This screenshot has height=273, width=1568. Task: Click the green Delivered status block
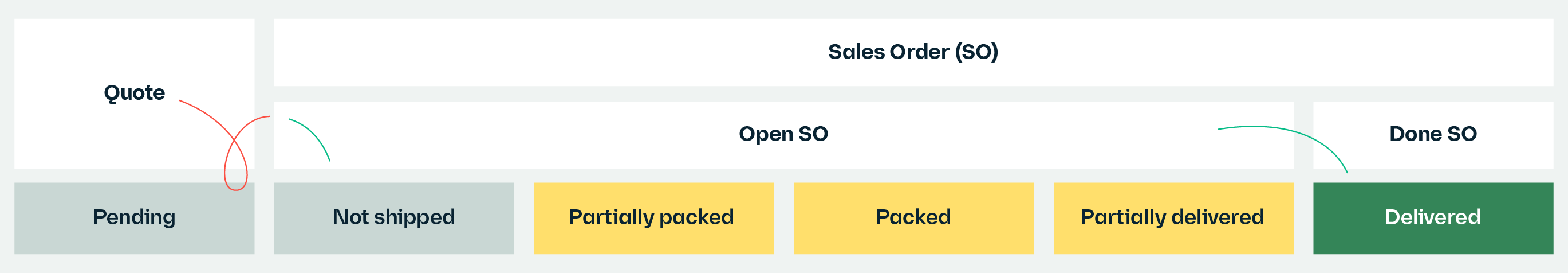pos(1433,218)
